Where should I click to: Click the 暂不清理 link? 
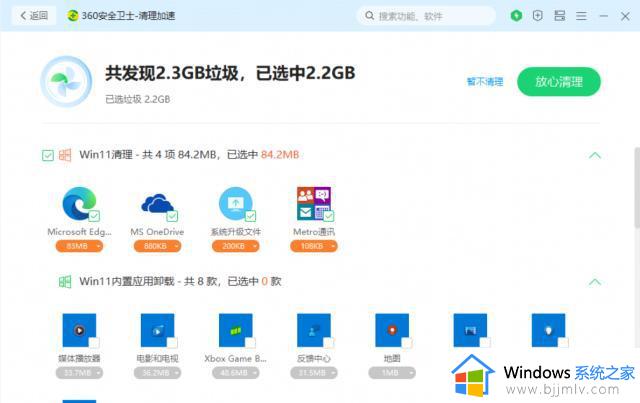[x=485, y=82]
